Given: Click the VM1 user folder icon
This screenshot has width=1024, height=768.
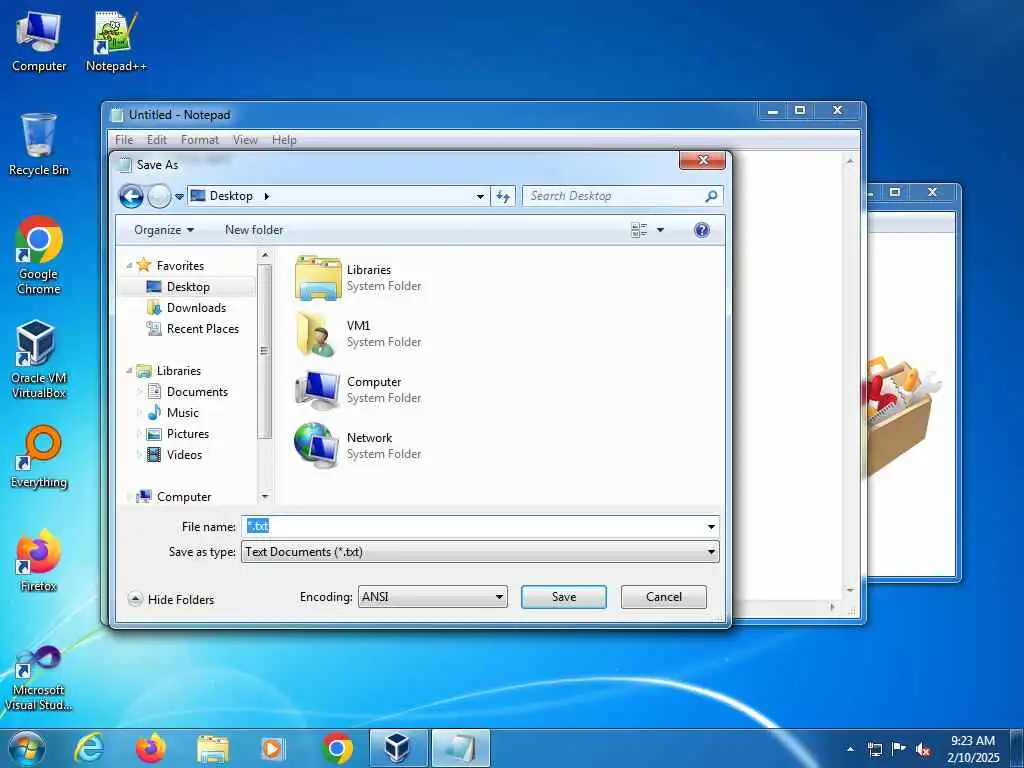Looking at the screenshot, I should (x=317, y=334).
